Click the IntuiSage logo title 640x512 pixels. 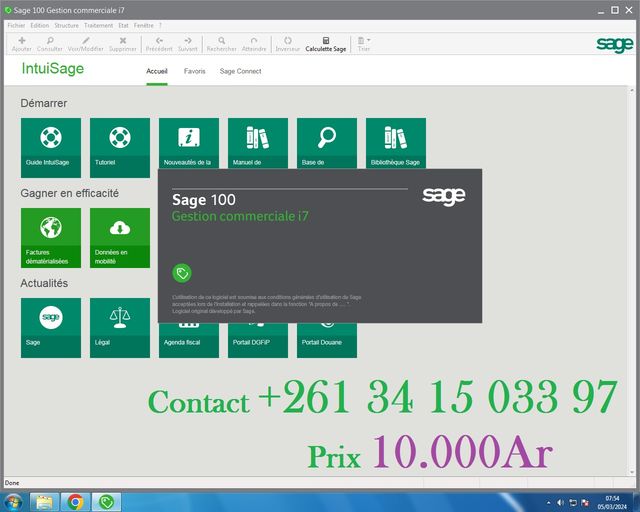point(53,69)
